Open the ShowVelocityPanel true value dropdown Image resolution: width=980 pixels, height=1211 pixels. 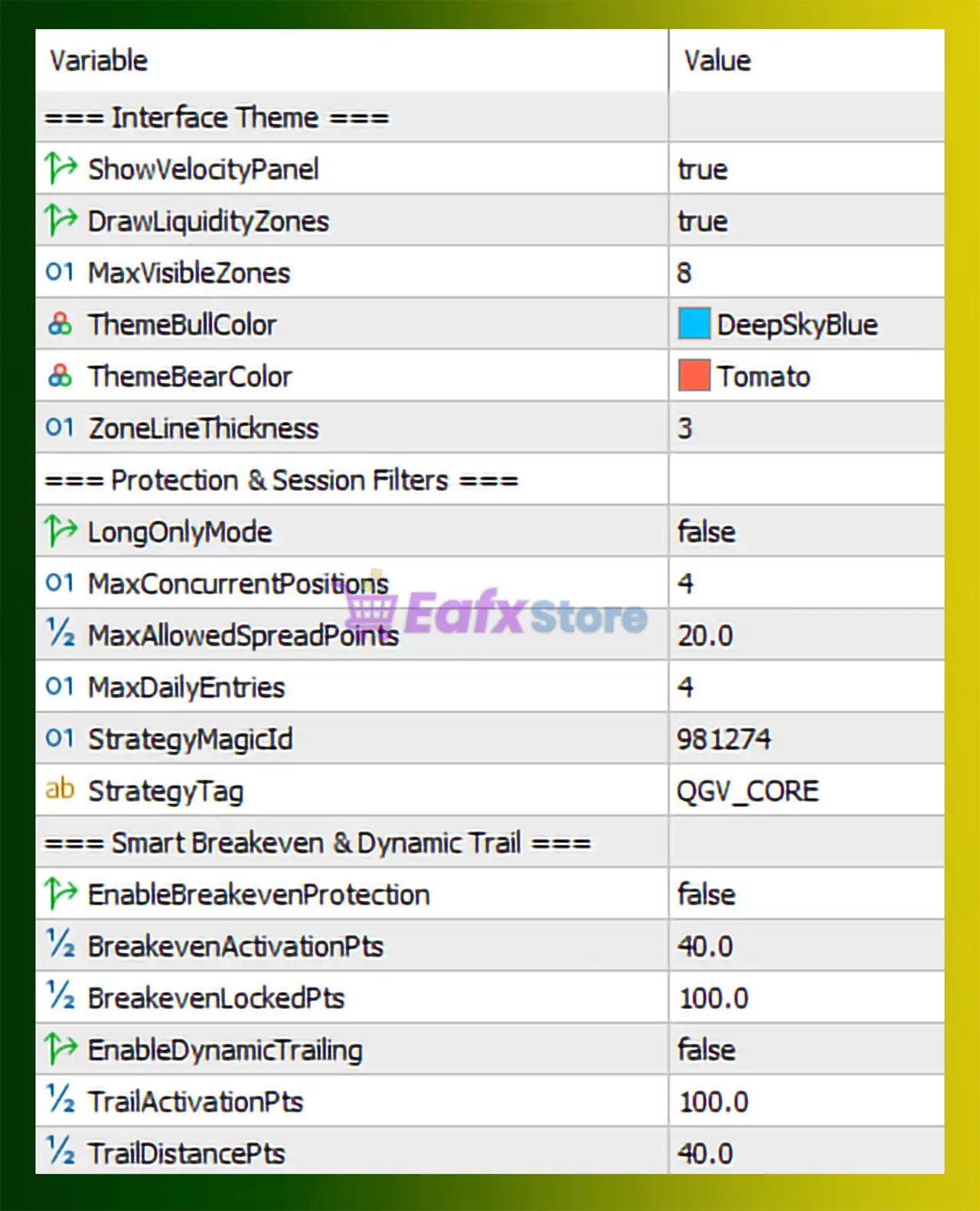(702, 169)
